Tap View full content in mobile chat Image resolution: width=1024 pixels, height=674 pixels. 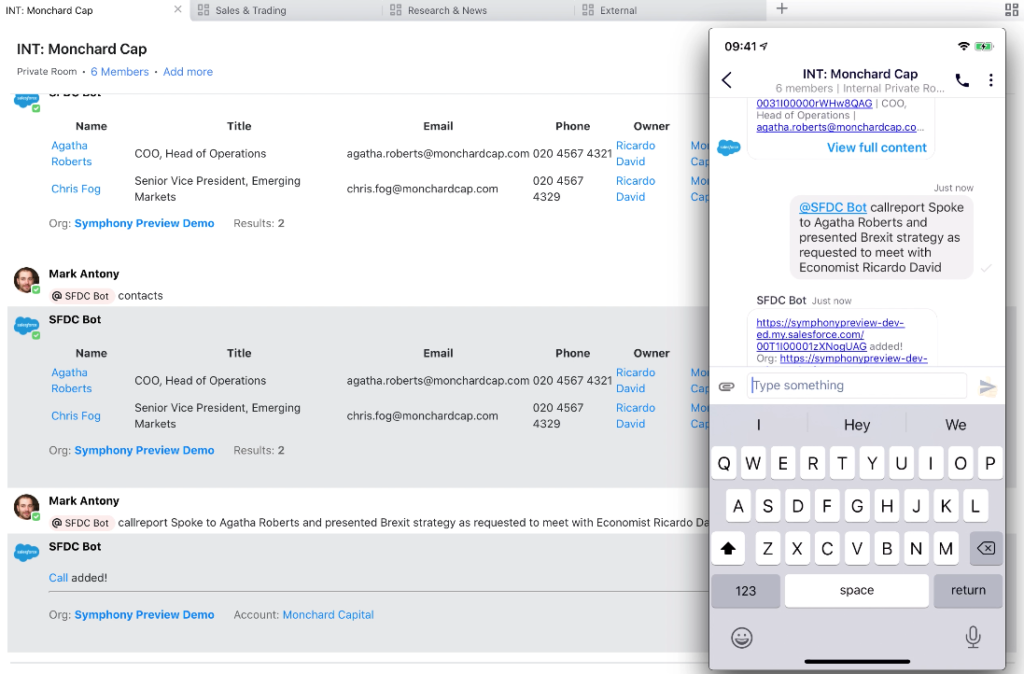click(x=876, y=148)
